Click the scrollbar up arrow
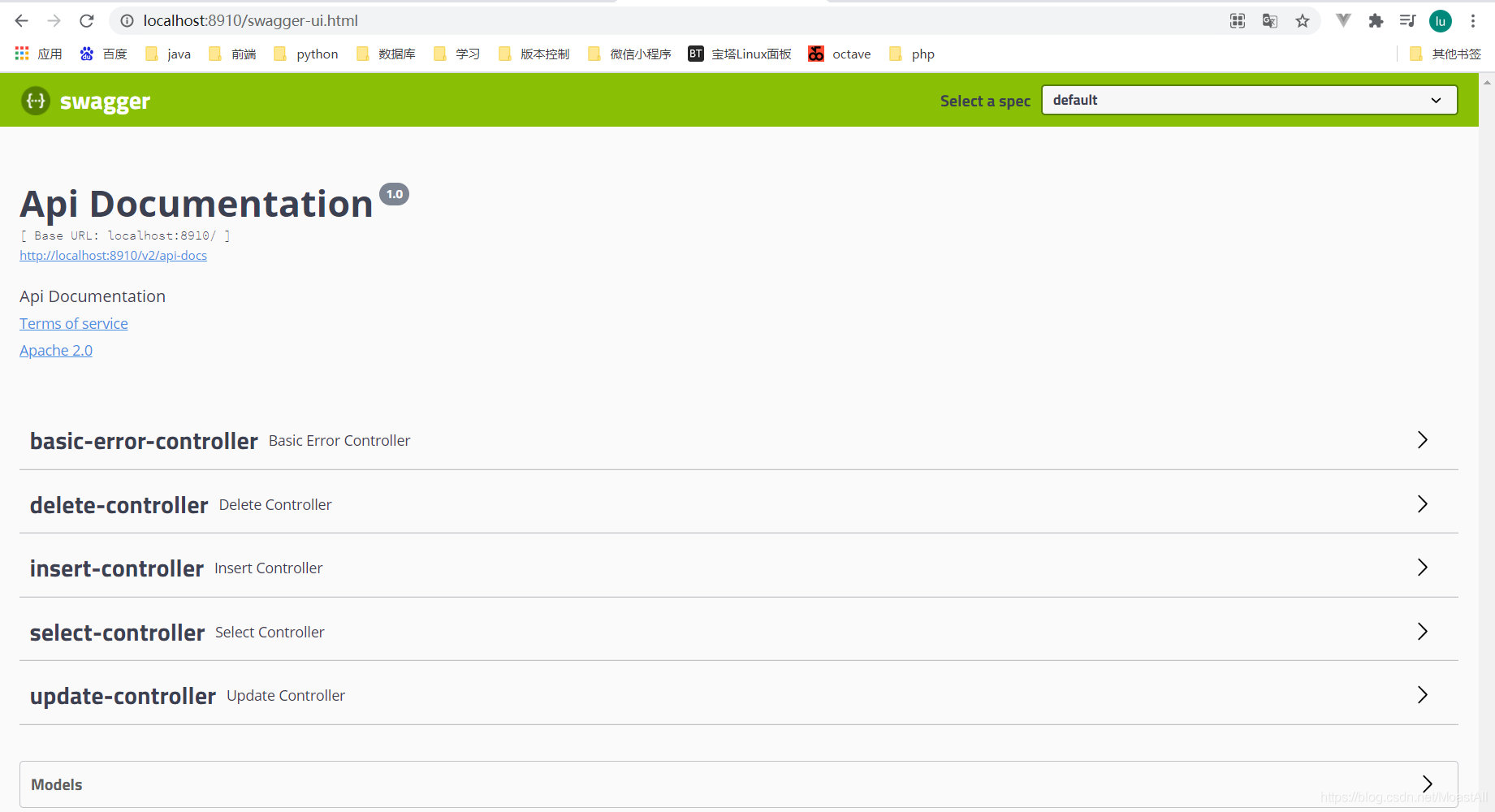 1488,81
